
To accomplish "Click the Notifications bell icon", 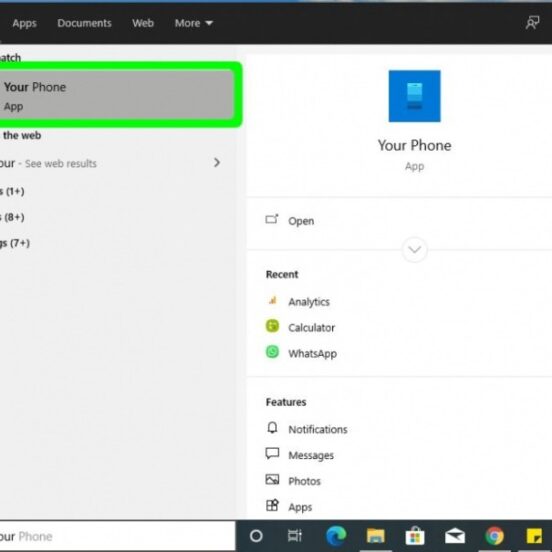I will (272, 428).
